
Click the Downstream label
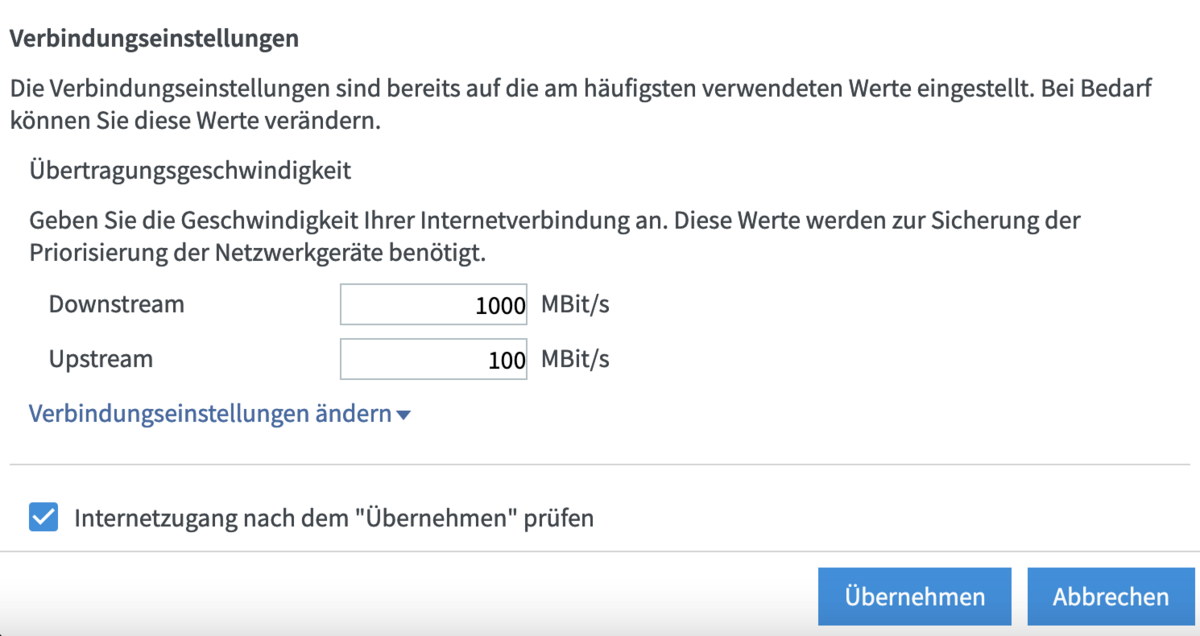pyautogui.click(x=116, y=305)
